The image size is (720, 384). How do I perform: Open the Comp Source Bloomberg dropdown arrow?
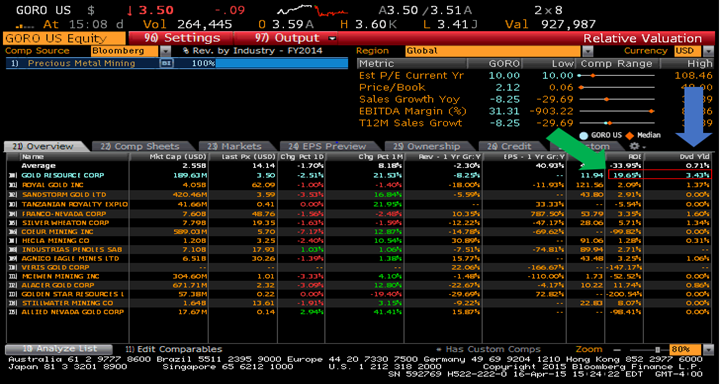pyautogui.click(x=165, y=51)
